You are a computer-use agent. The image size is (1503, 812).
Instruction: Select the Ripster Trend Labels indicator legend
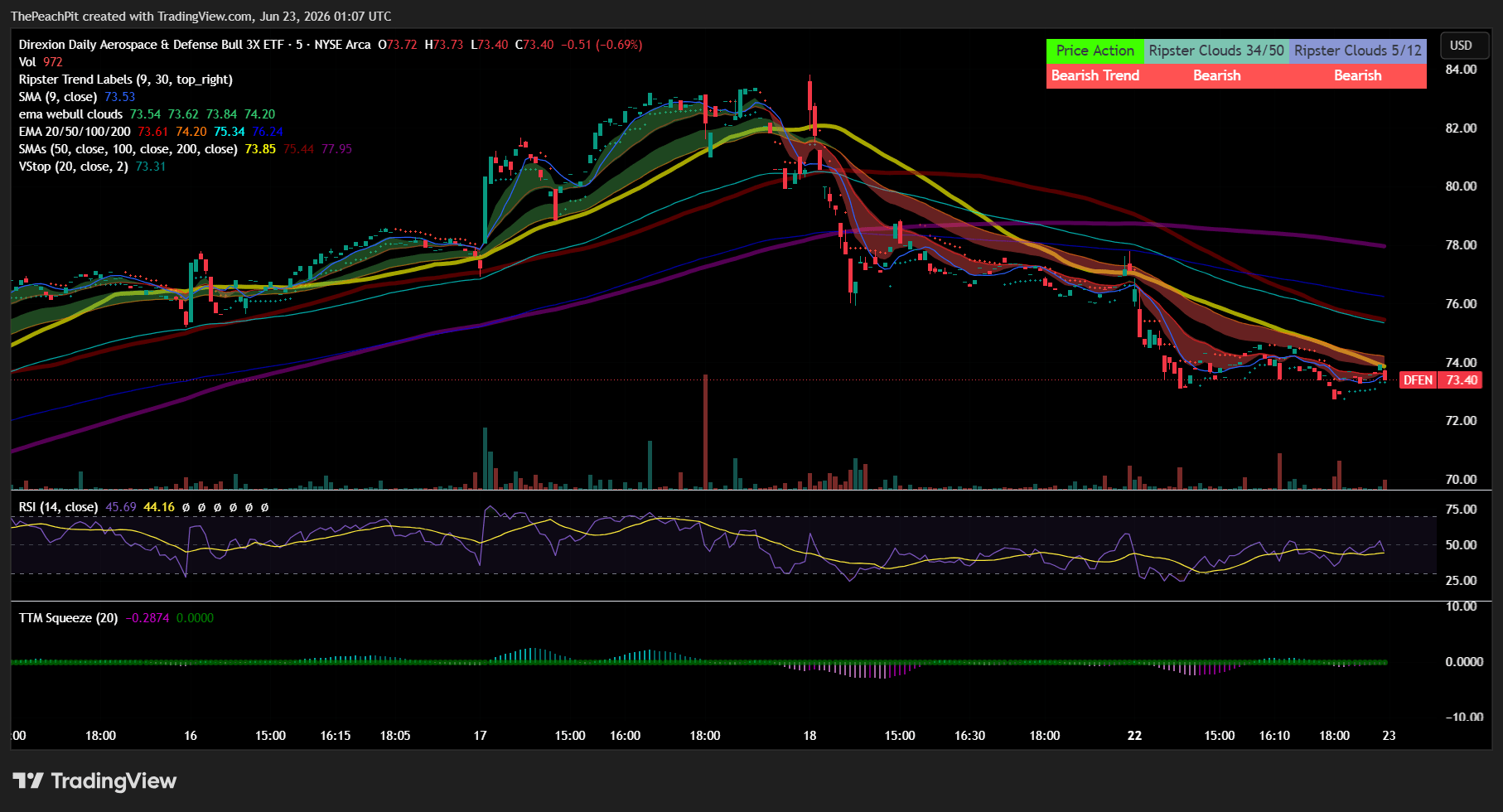click(x=126, y=80)
